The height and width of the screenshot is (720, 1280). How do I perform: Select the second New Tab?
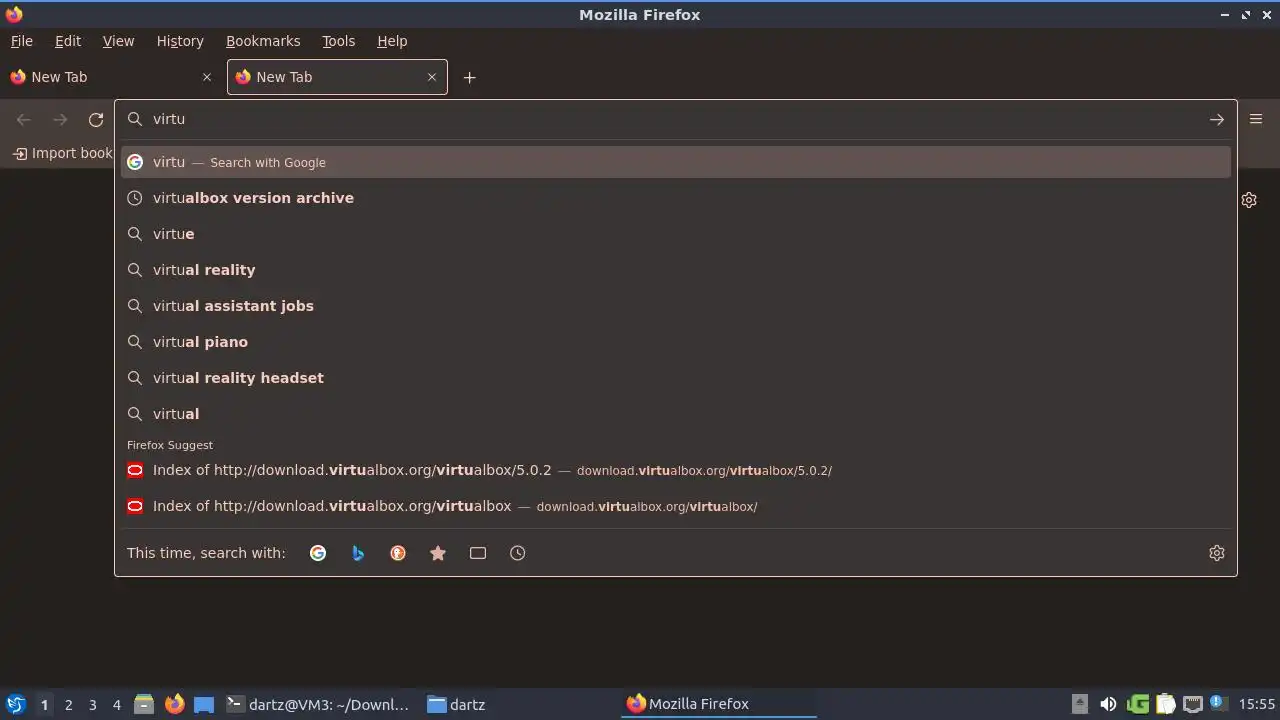click(337, 77)
